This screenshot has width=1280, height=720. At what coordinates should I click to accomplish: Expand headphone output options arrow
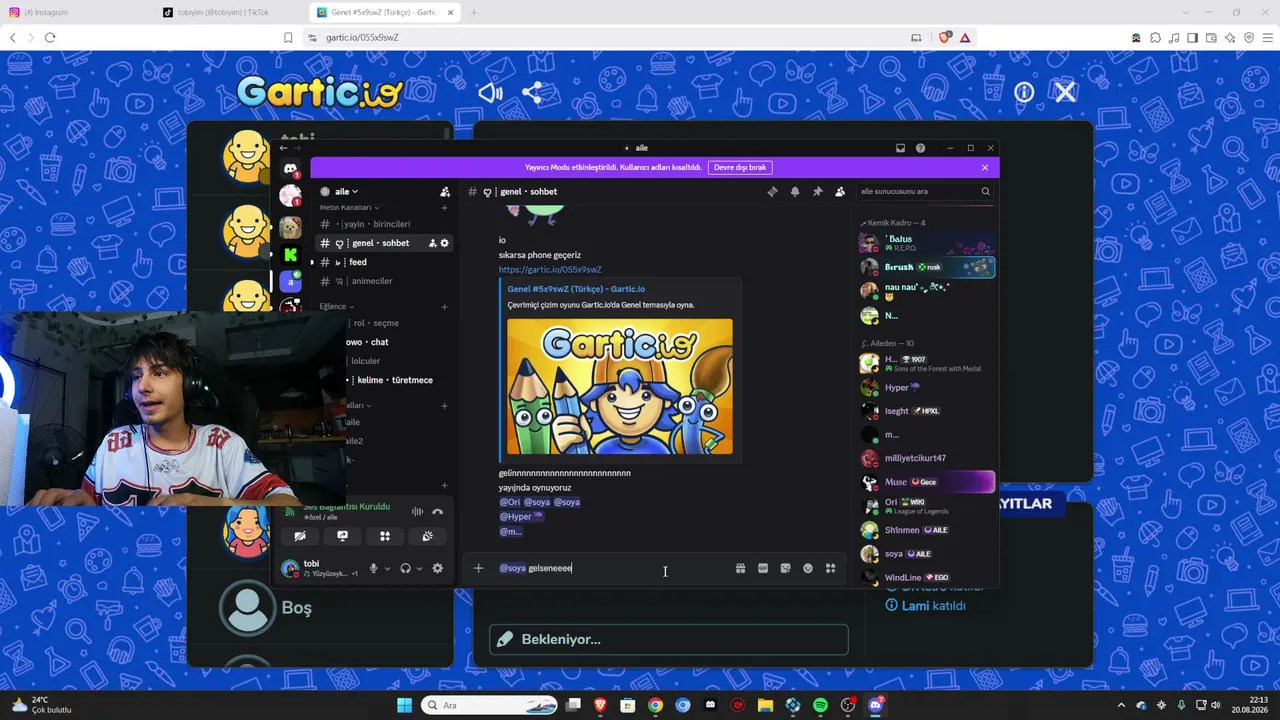pyautogui.click(x=419, y=568)
